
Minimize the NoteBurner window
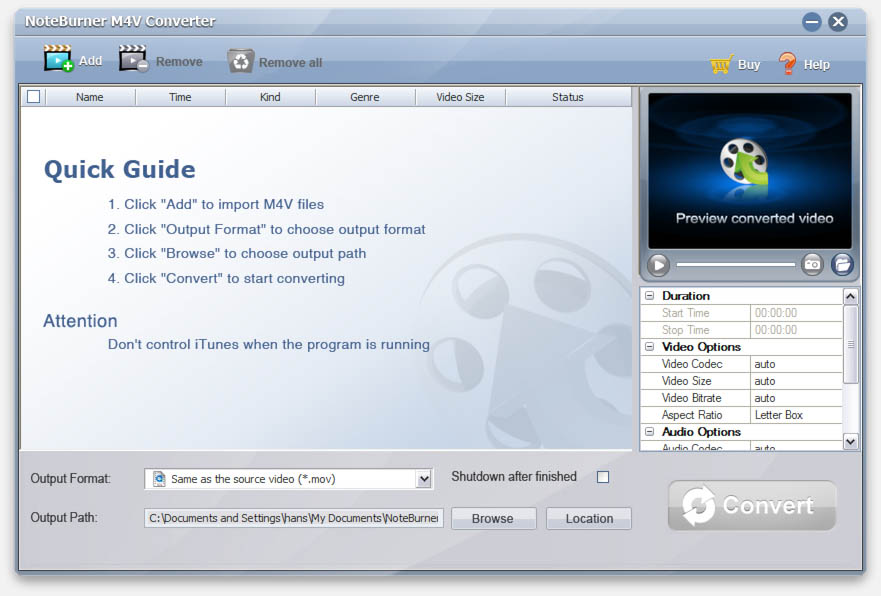811,22
